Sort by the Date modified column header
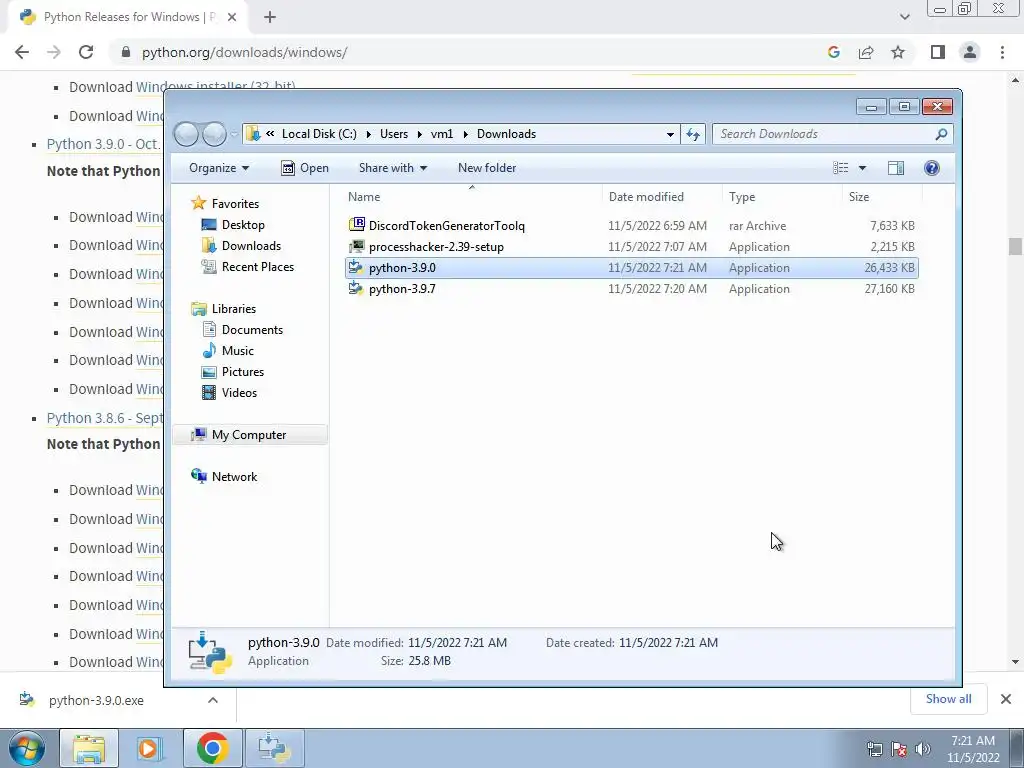This screenshot has width=1024, height=768. click(662, 197)
